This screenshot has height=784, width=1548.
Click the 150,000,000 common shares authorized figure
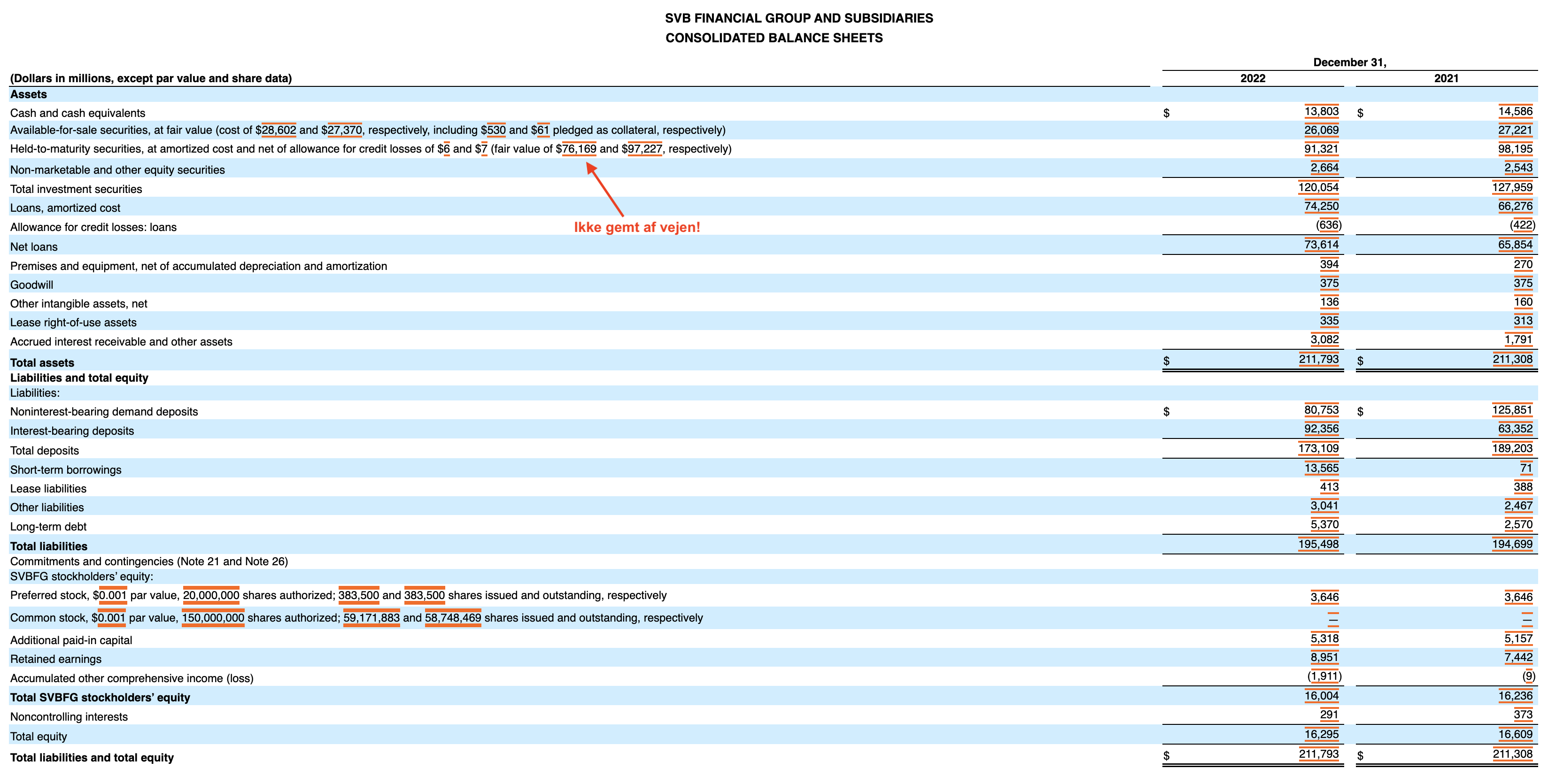click(x=213, y=618)
